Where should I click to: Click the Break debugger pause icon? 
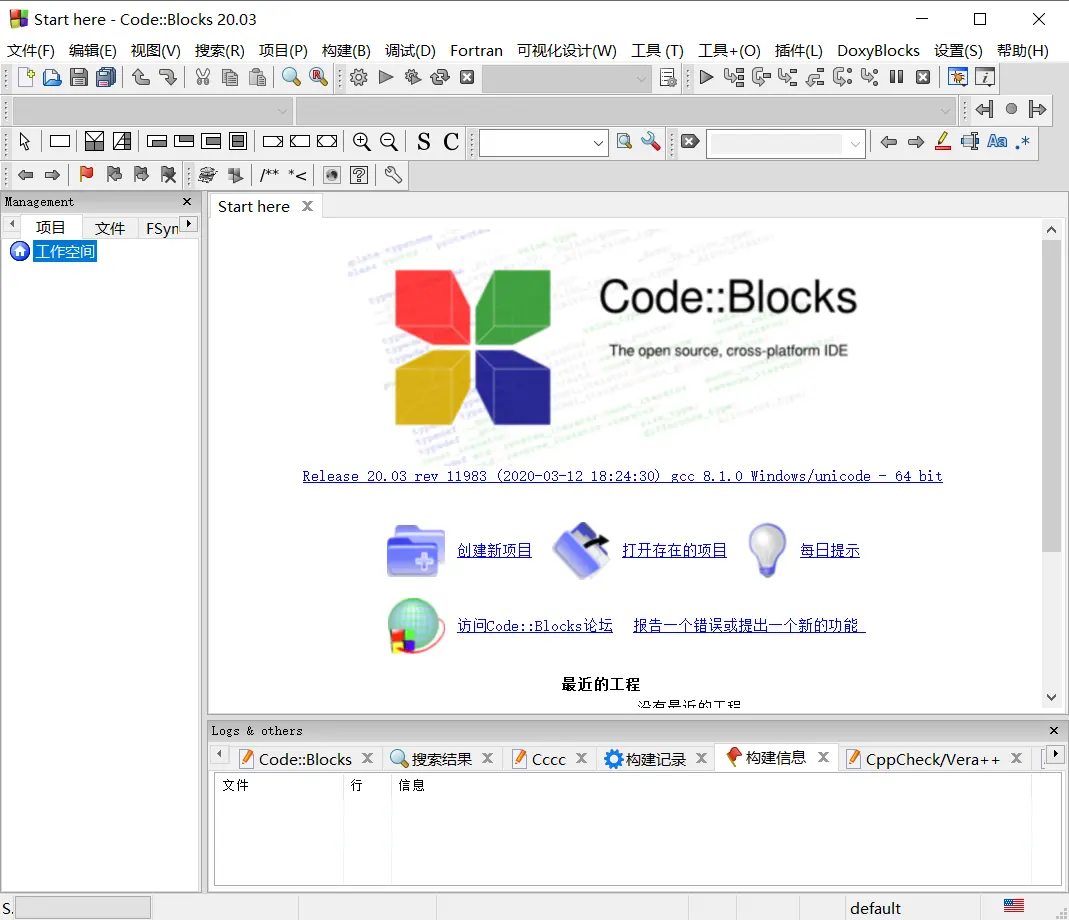(x=897, y=77)
